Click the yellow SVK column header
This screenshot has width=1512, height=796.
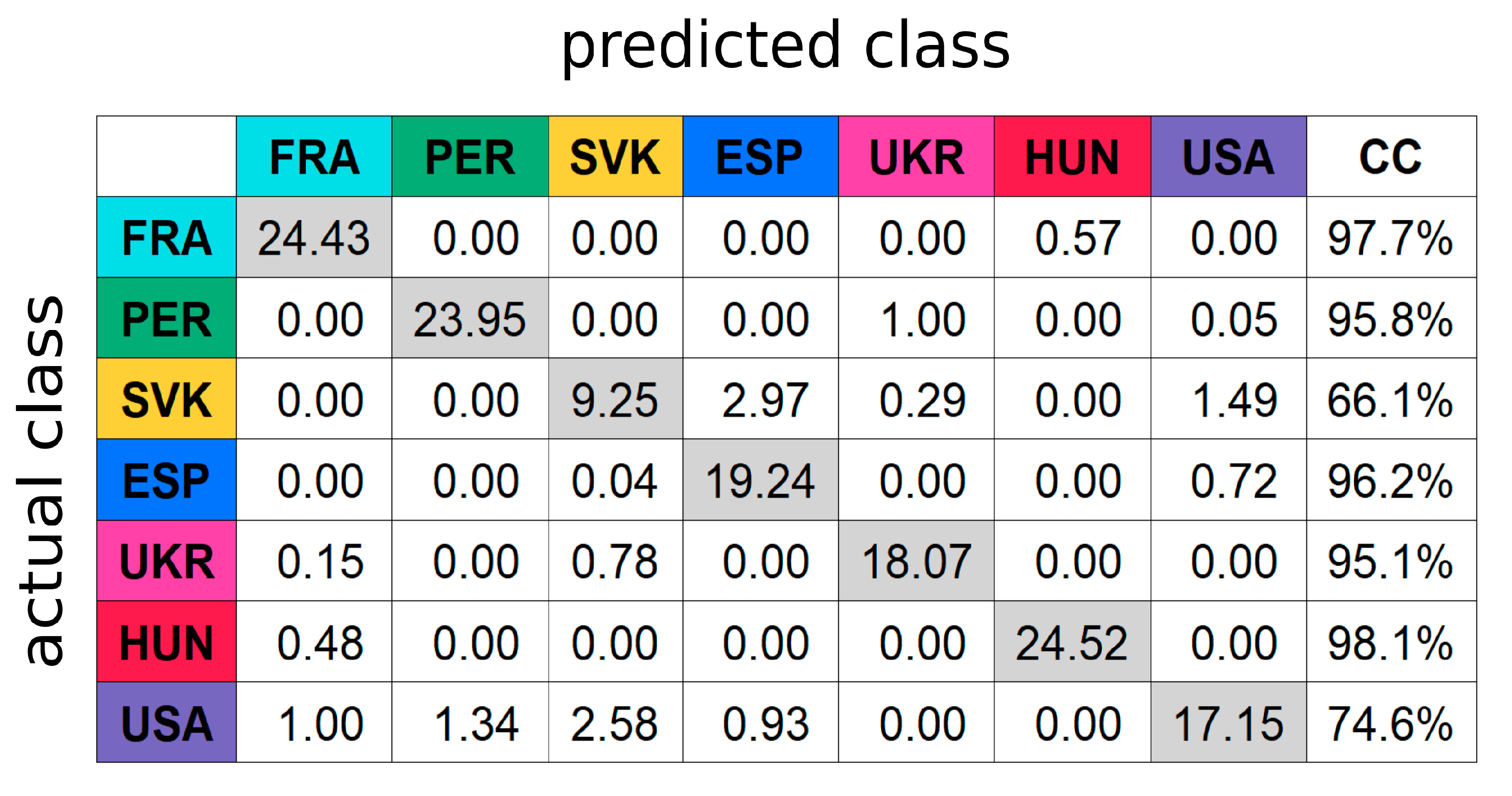[615, 156]
